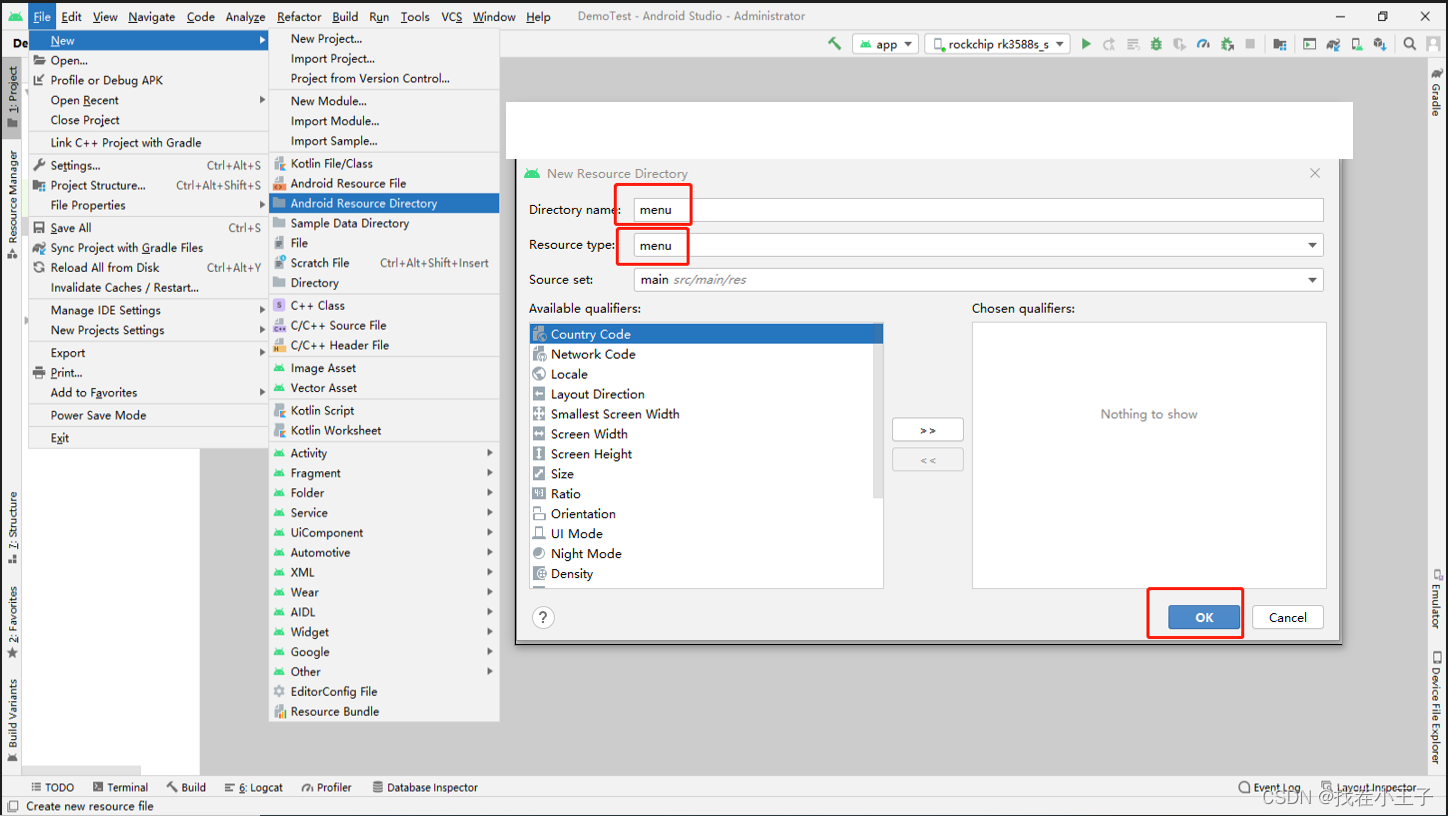Click the OK button in dialog
The width and height of the screenshot is (1448, 816).
point(1204,617)
